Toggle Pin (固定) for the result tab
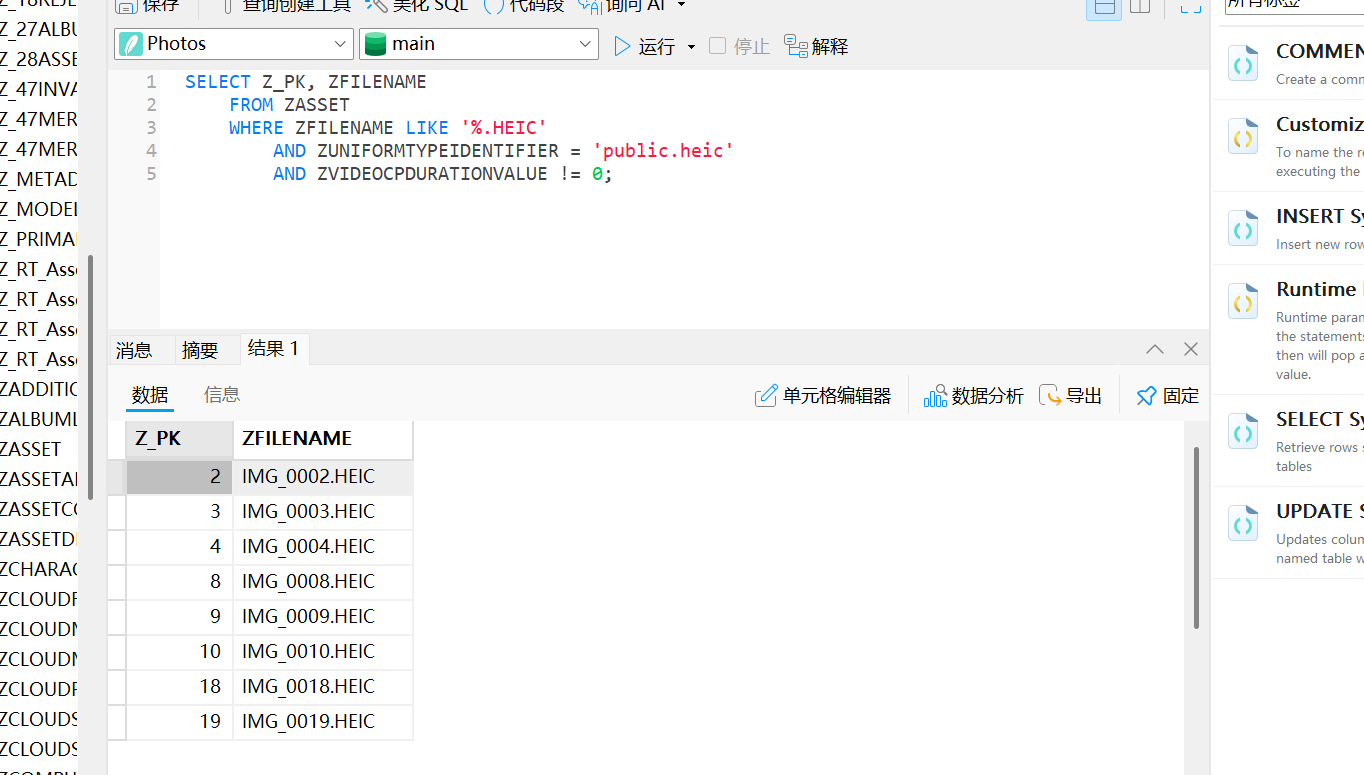1364x775 pixels. point(1167,396)
